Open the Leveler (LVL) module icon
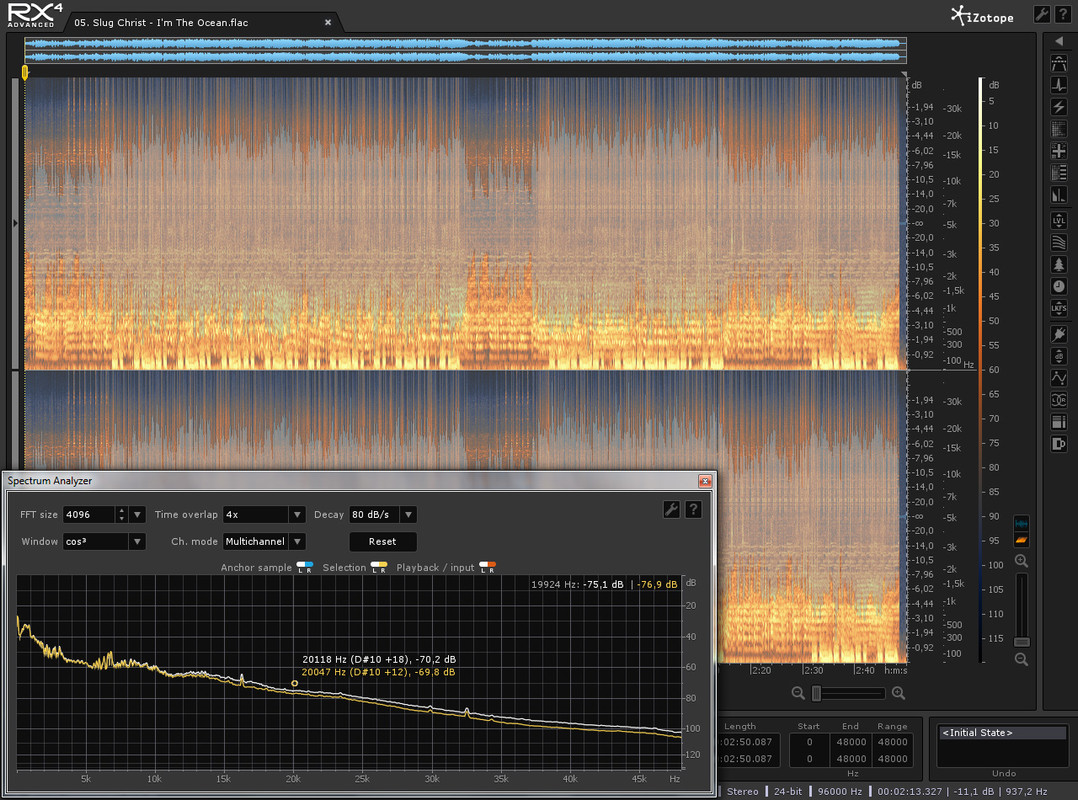1078x800 pixels. (1059, 220)
